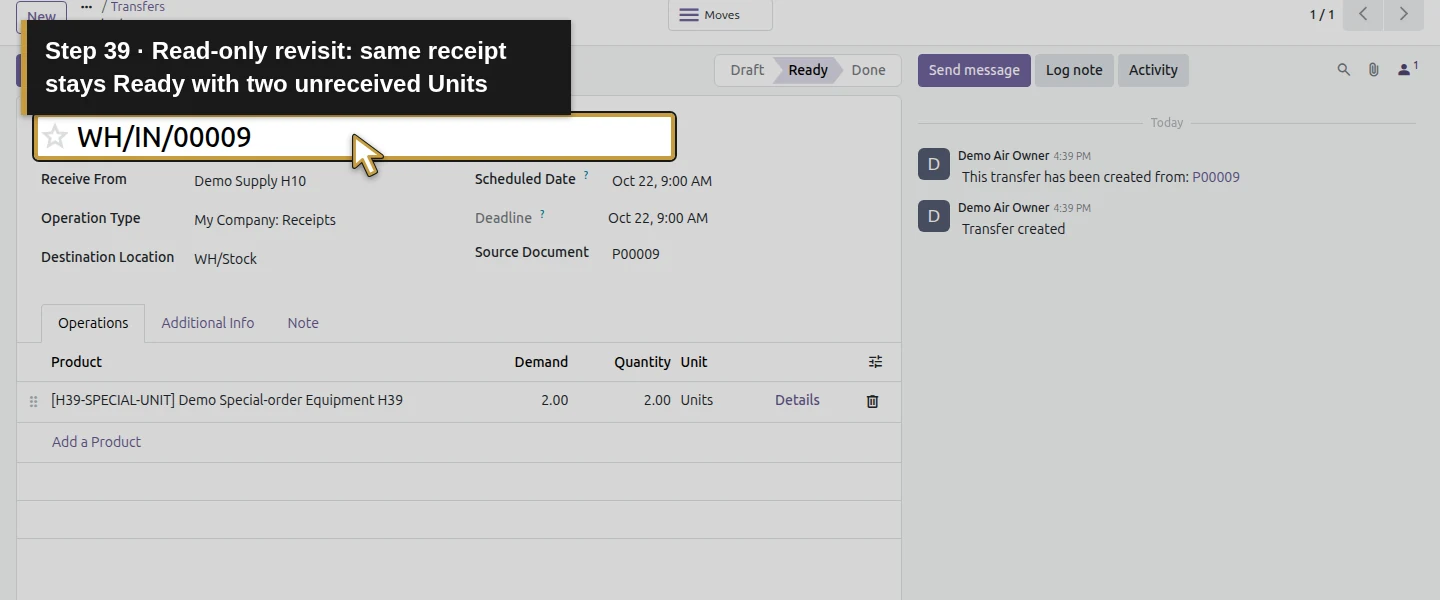Click the New button
This screenshot has height=600, width=1440.
41,16
